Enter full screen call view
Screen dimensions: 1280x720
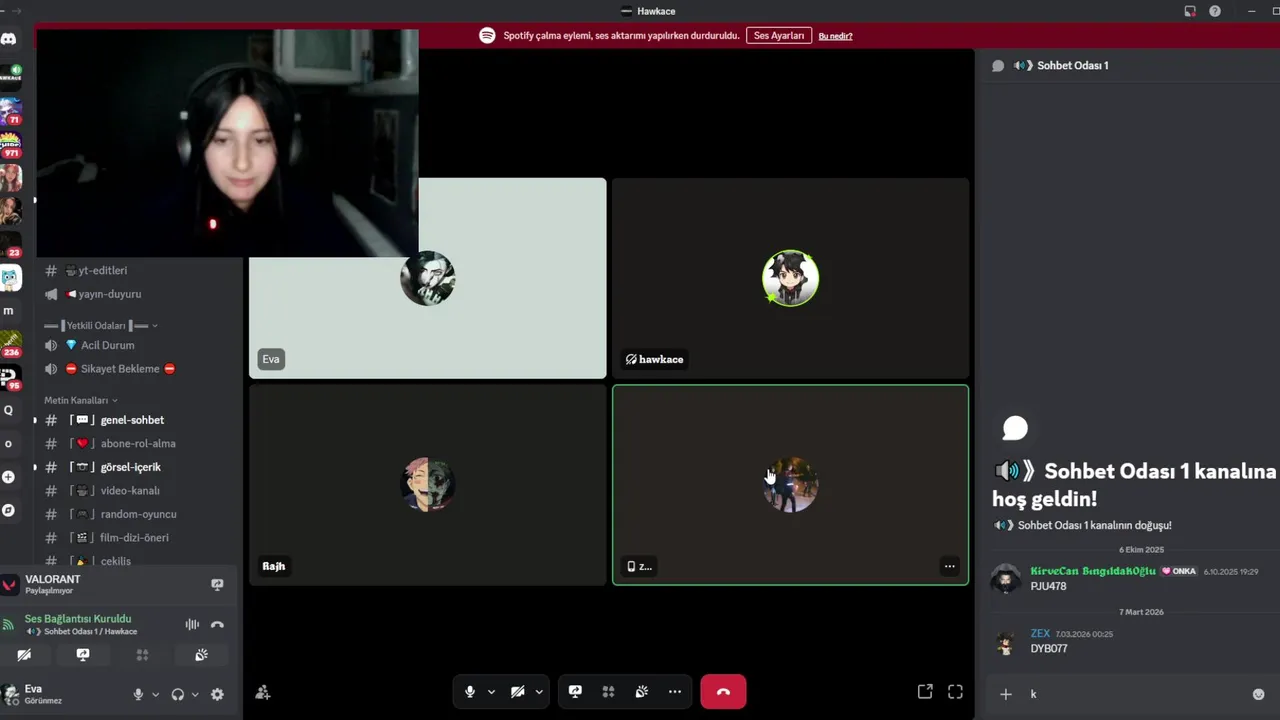(955, 691)
